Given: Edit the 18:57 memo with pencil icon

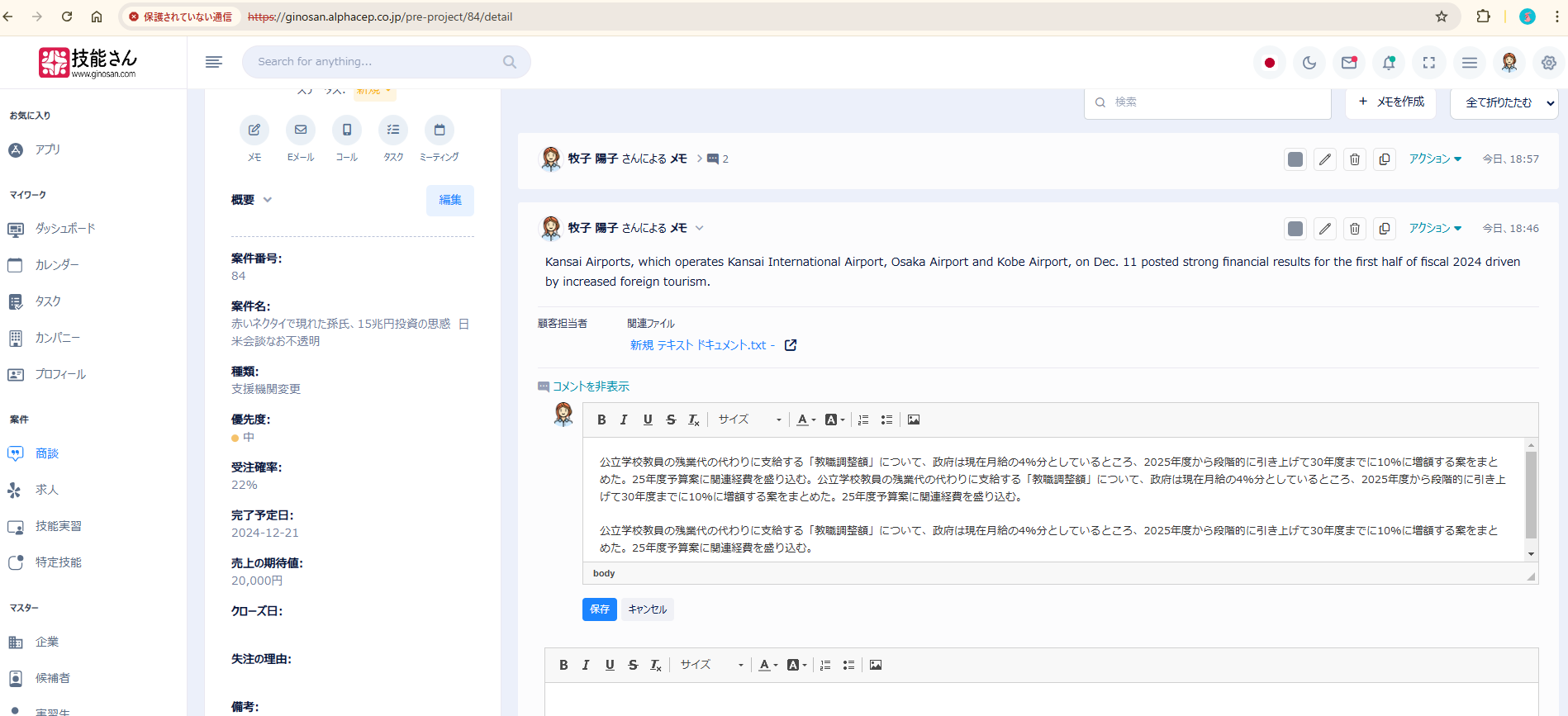Looking at the screenshot, I should click(1325, 159).
